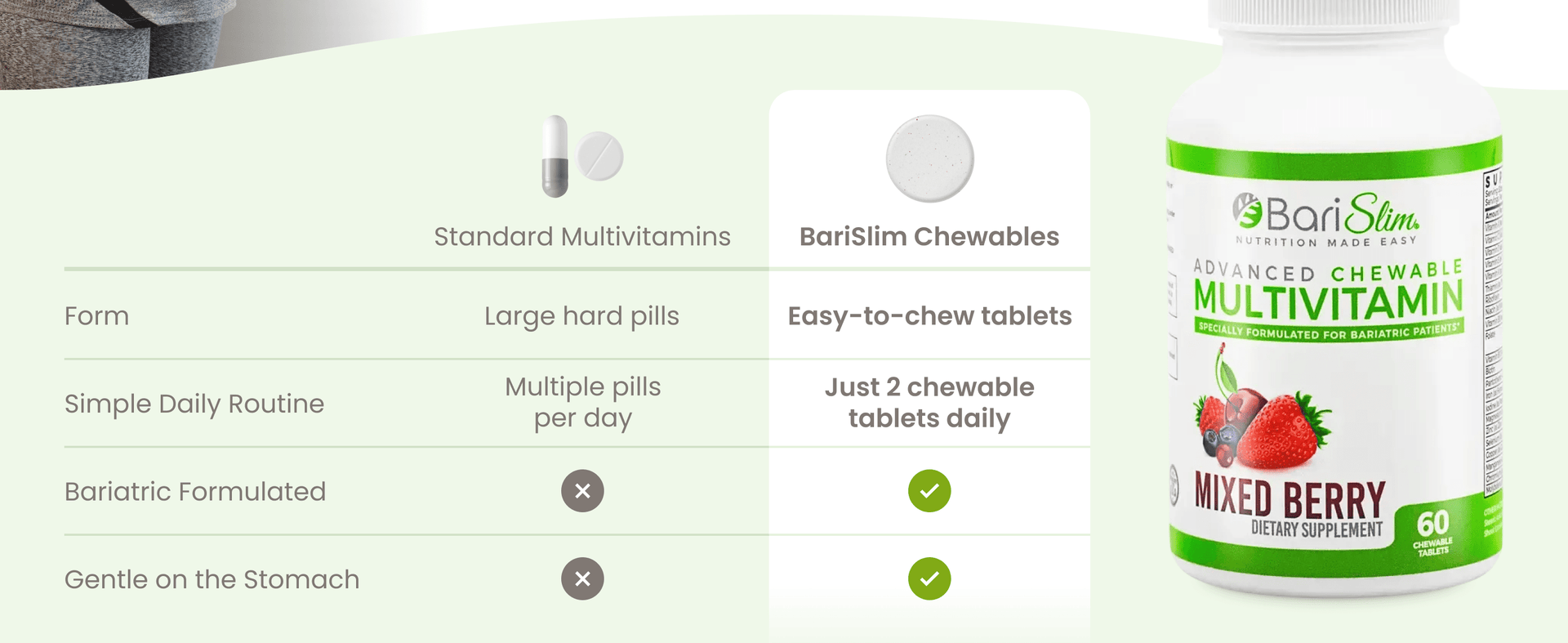The width and height of the screenshot is (1568, 643).
Task: Click the Bariatric Formulated row label
Action: point(195,492)
